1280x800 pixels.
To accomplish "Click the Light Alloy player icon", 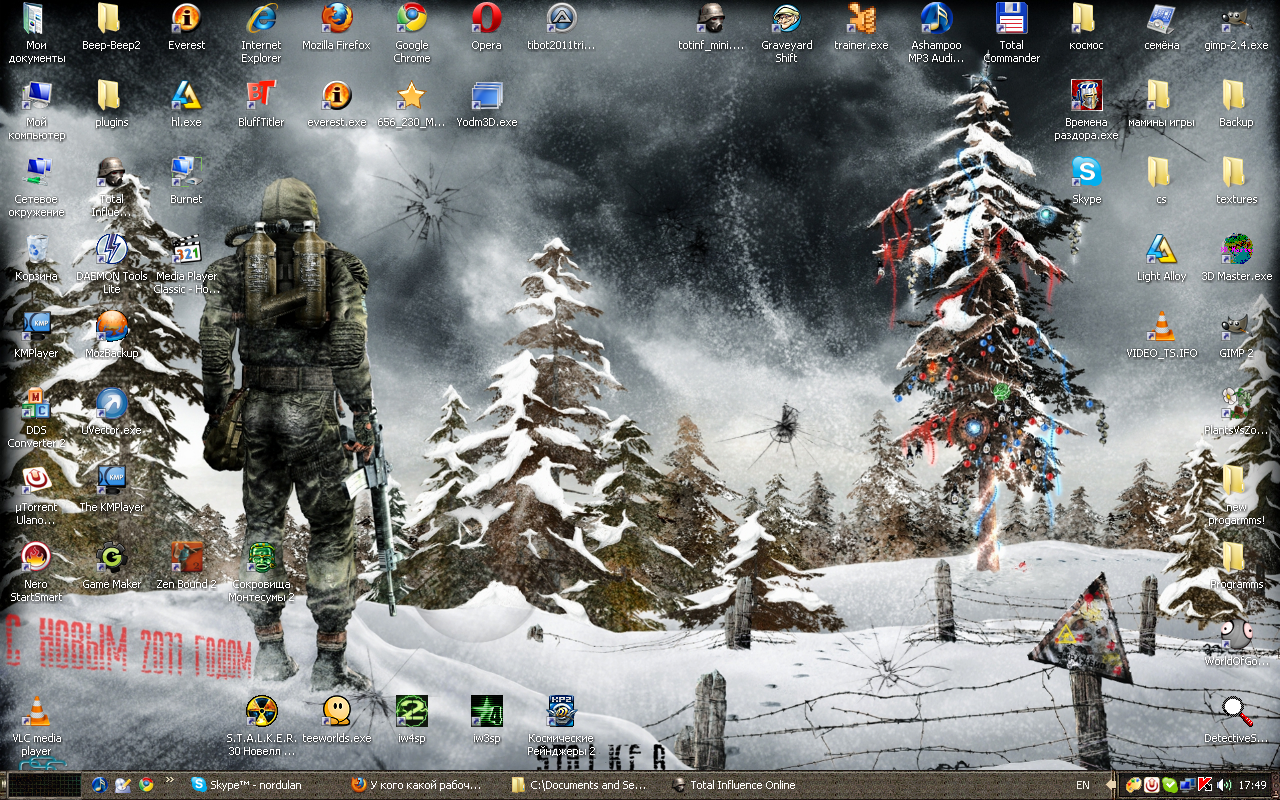I will 1161,250.
